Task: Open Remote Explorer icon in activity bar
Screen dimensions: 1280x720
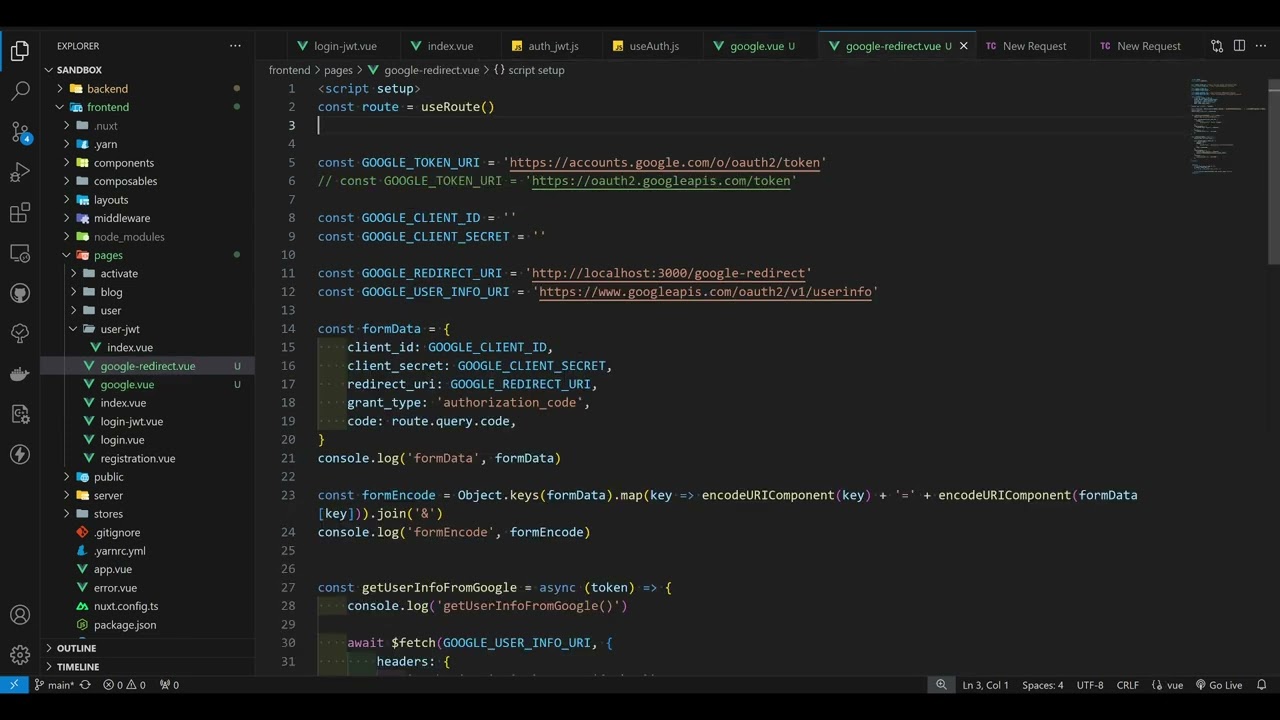Action: (20, 253)
